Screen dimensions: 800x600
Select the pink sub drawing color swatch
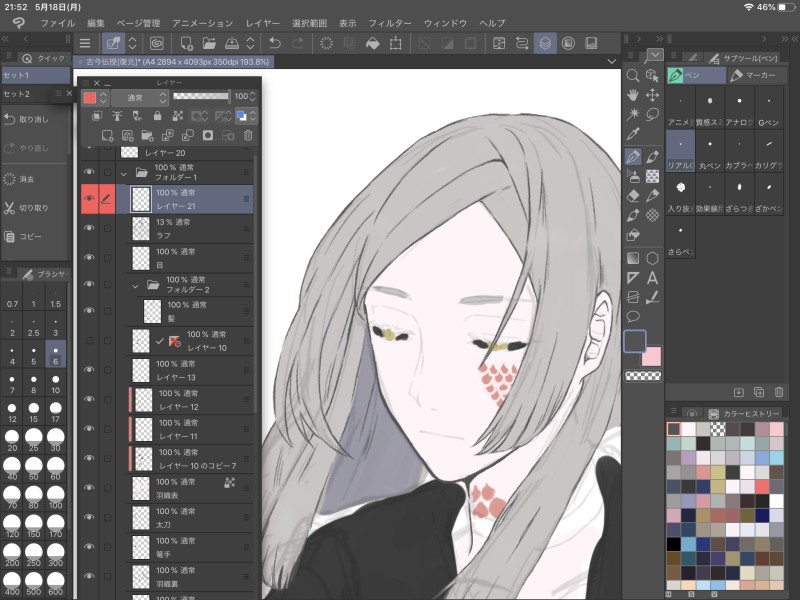pyautogui.click(x=652, y=356)
